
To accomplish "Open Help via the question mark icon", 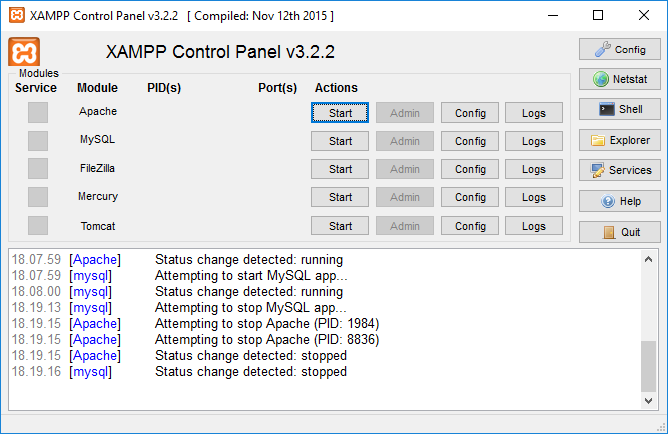I will click(x=620, y=201).
